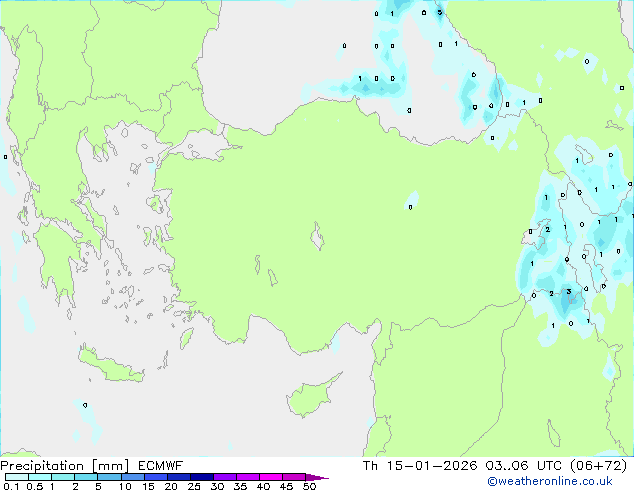Select the 30–35 mm purple legend box

[x=224, y=477]
